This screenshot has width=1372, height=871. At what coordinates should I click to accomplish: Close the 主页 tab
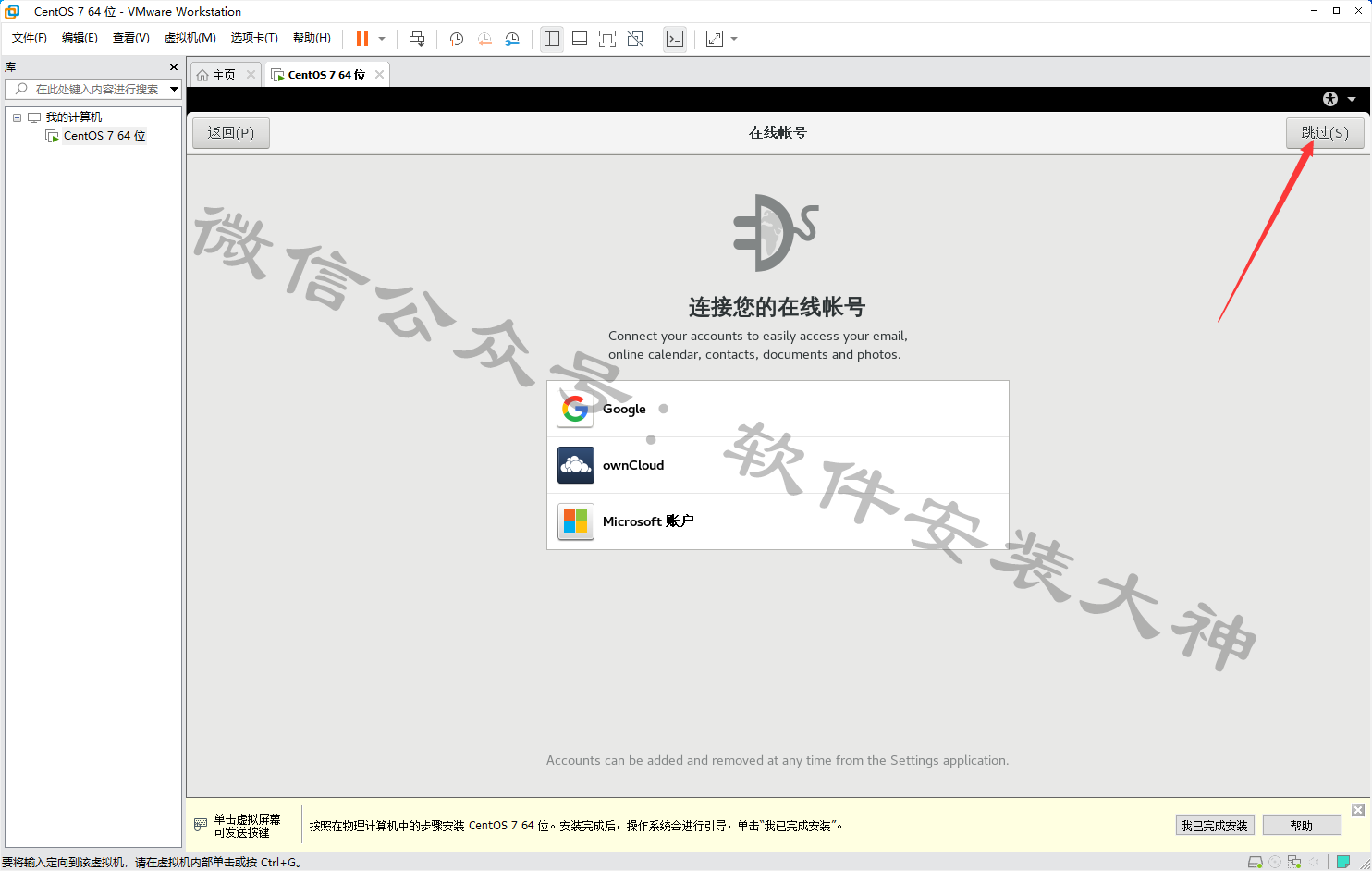[251, 75]
